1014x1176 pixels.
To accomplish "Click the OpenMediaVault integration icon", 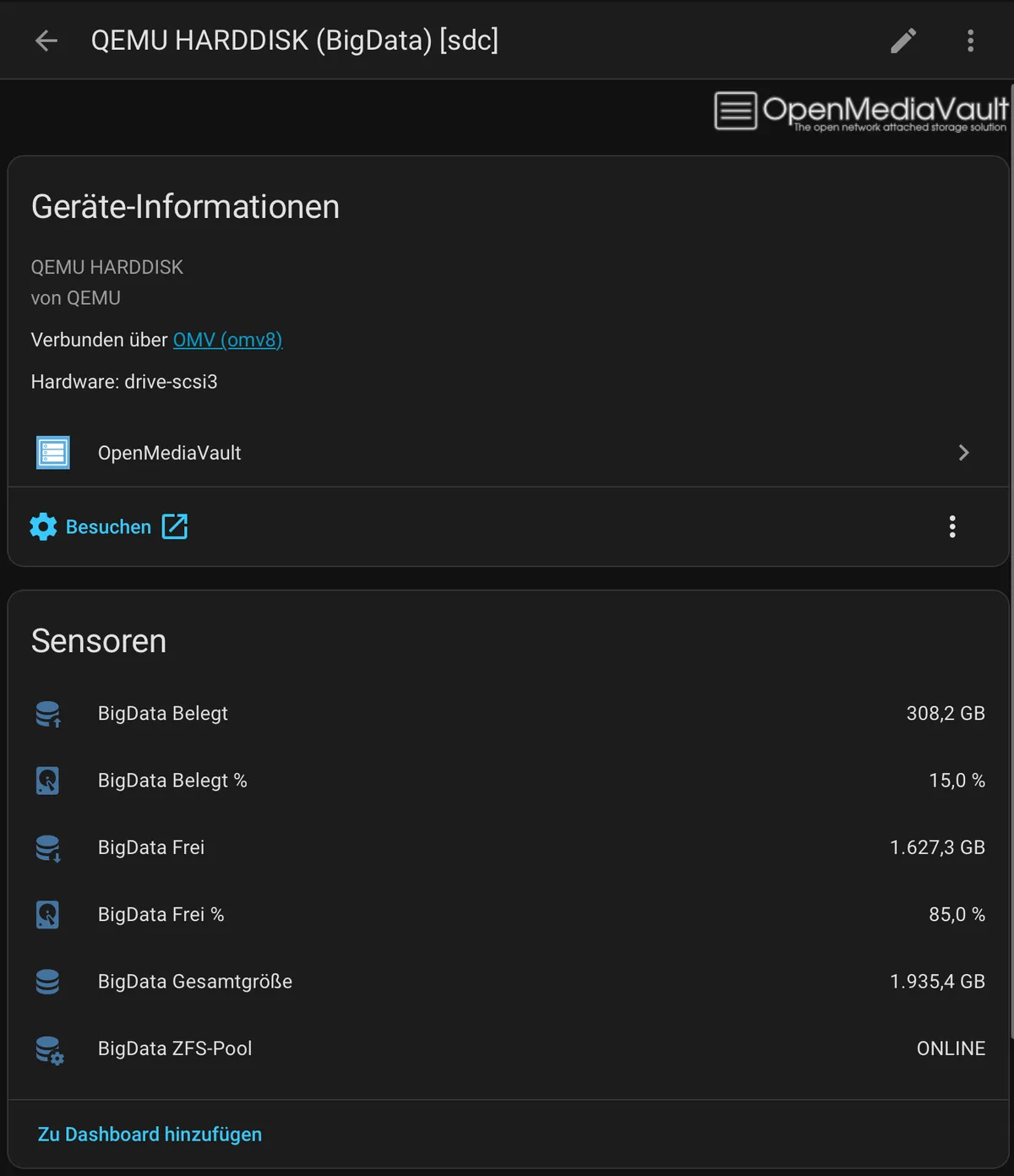I will 53,453.
